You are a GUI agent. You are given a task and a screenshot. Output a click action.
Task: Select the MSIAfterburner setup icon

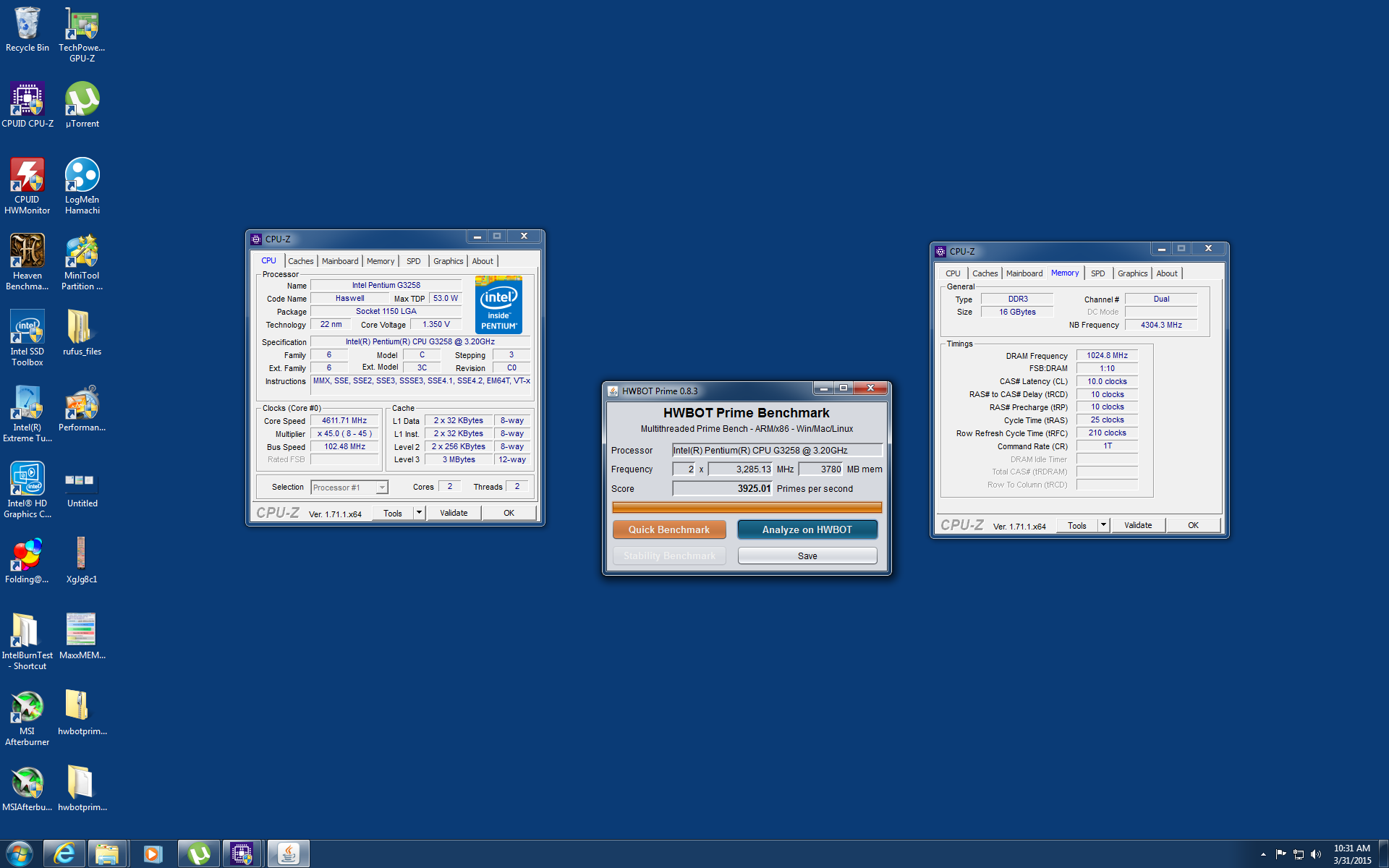point(27,789)
